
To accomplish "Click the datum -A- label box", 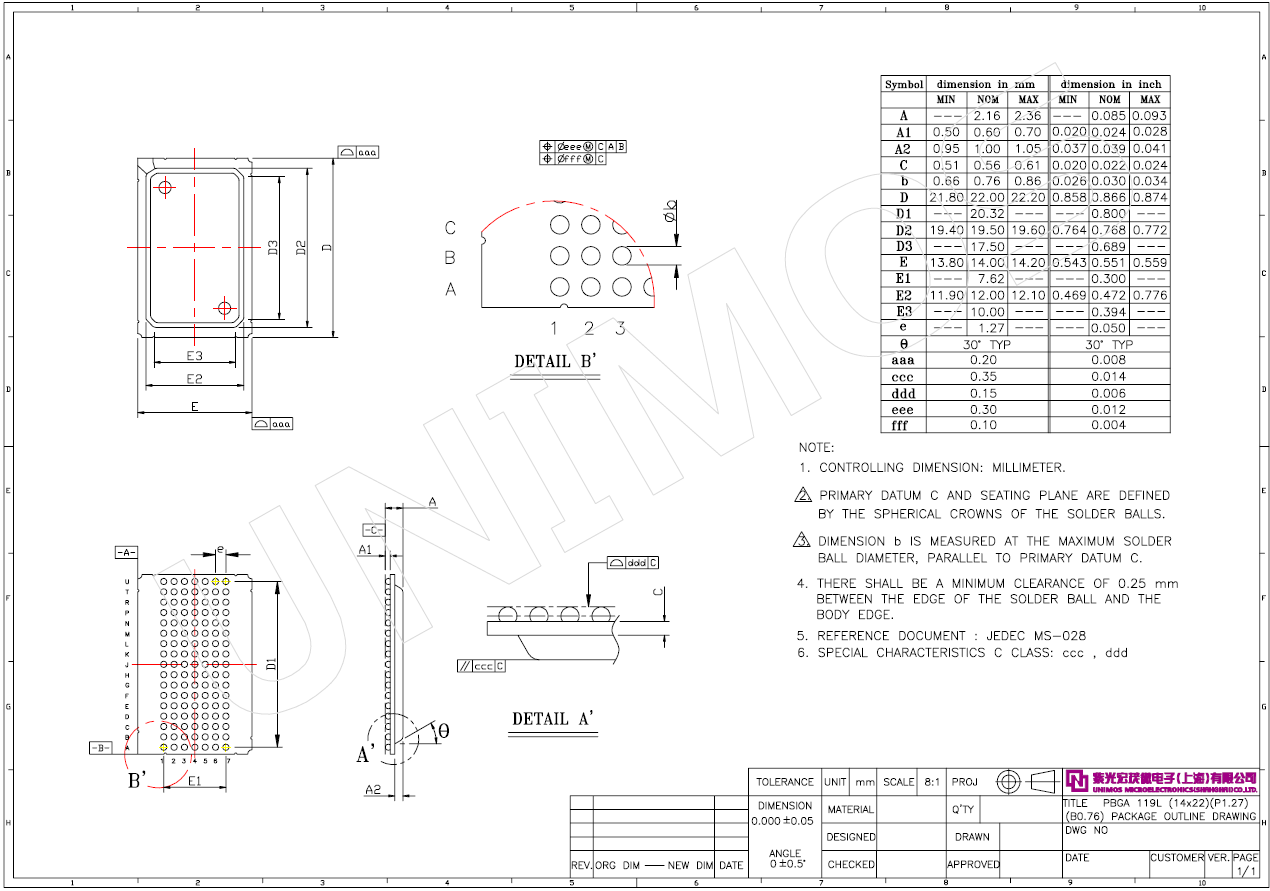I will point(125,552).
